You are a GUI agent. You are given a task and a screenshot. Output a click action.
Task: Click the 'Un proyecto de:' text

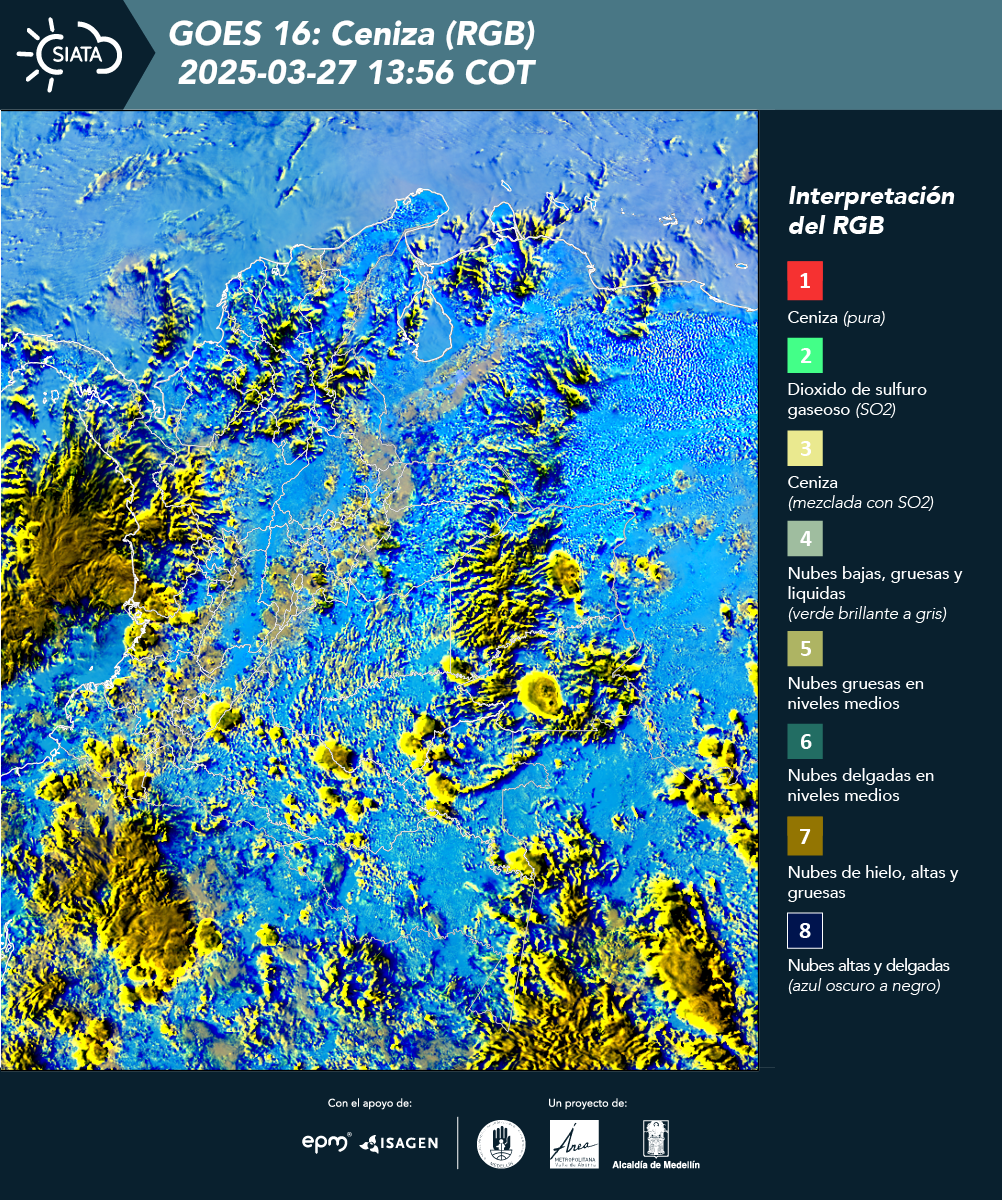coord(588,1103)
